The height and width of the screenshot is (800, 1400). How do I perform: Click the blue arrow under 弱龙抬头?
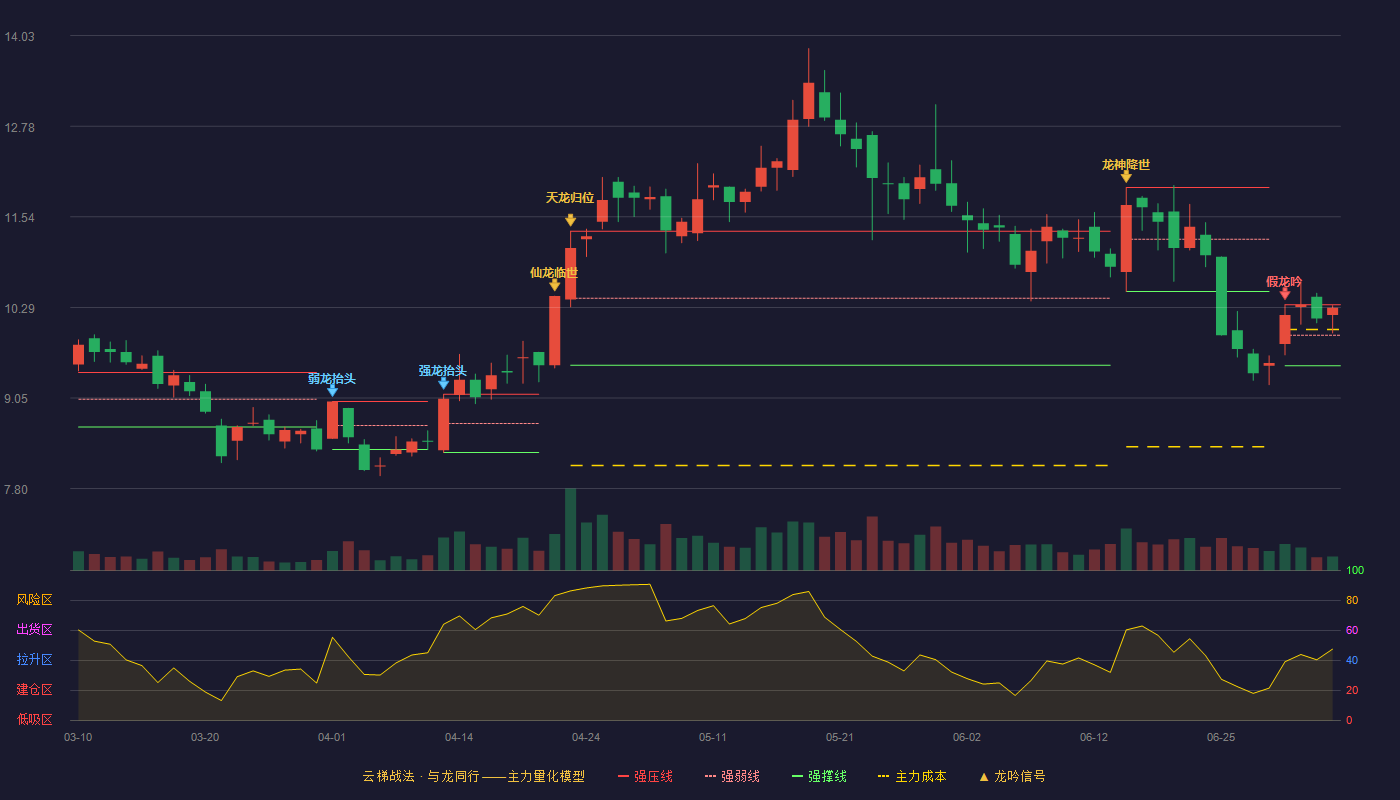[x=332, y=391]
